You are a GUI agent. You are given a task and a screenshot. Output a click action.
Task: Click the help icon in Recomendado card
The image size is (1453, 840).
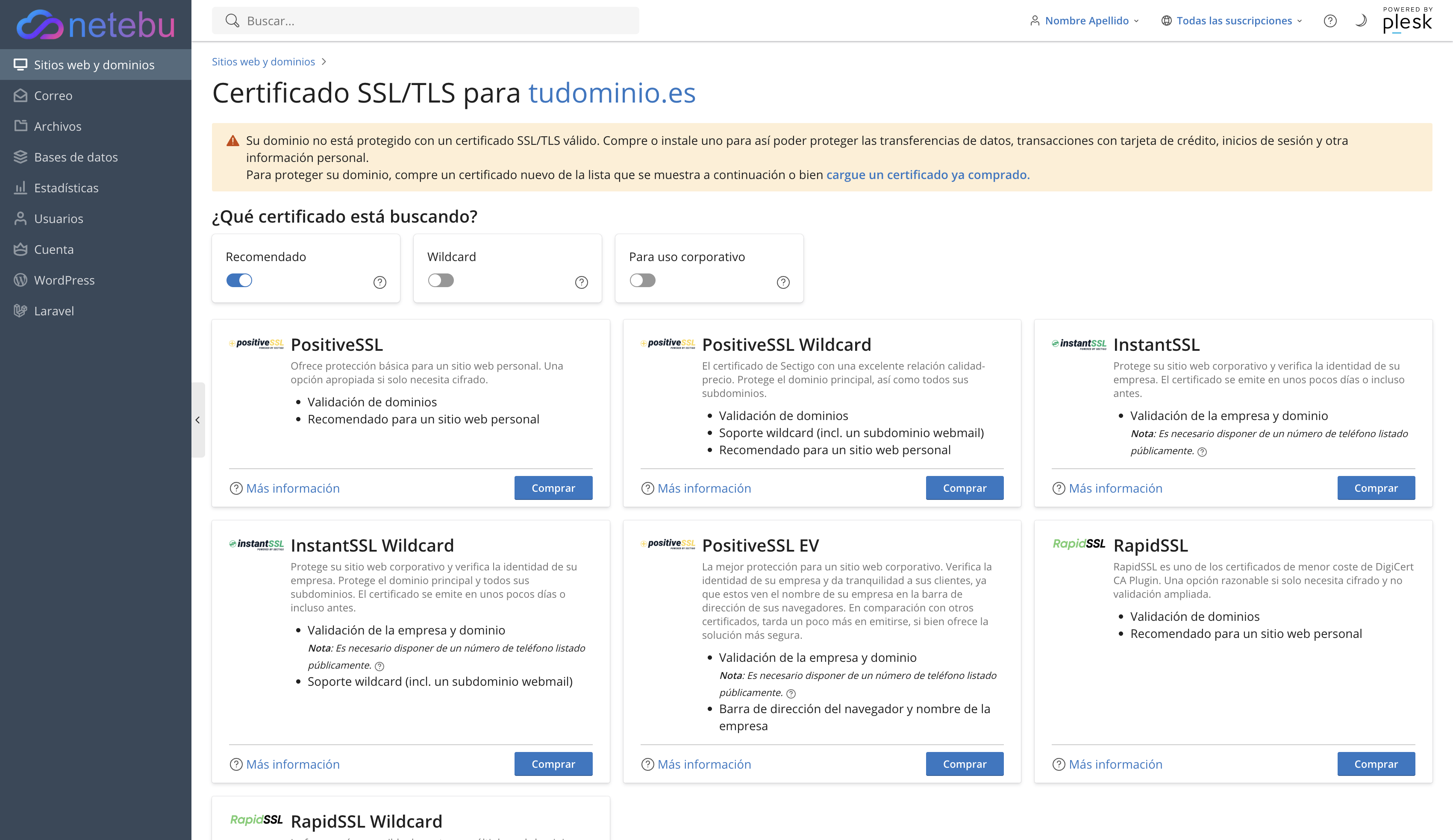(x=379, y=282)
